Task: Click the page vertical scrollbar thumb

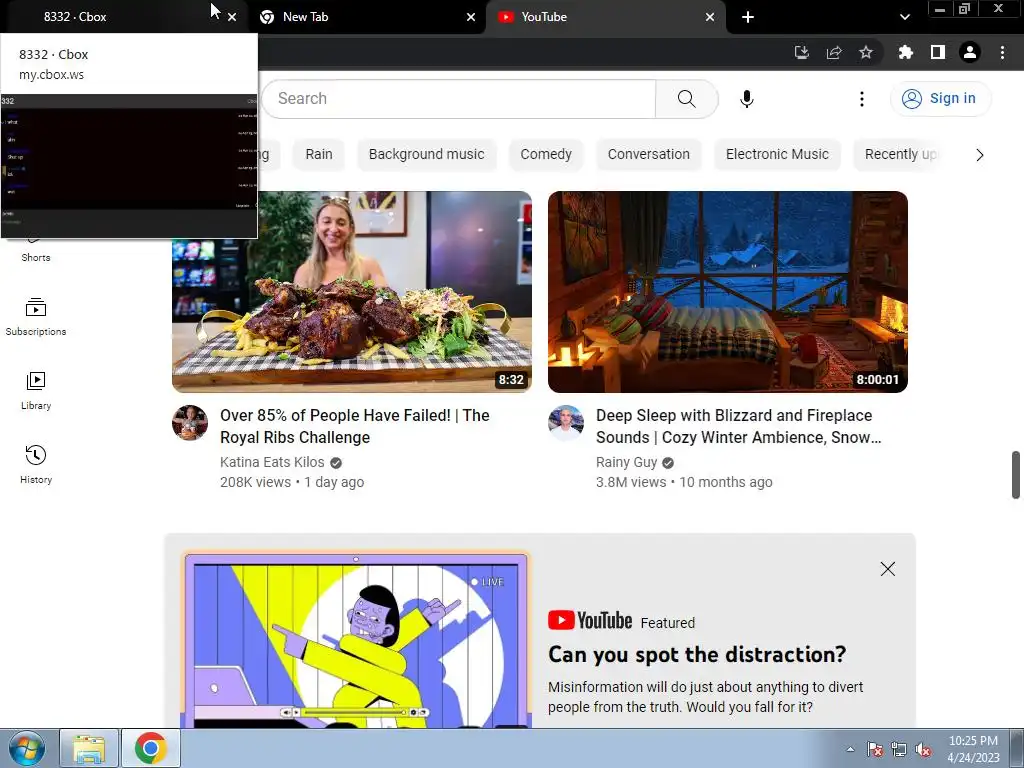Action: pos(1016,475)
